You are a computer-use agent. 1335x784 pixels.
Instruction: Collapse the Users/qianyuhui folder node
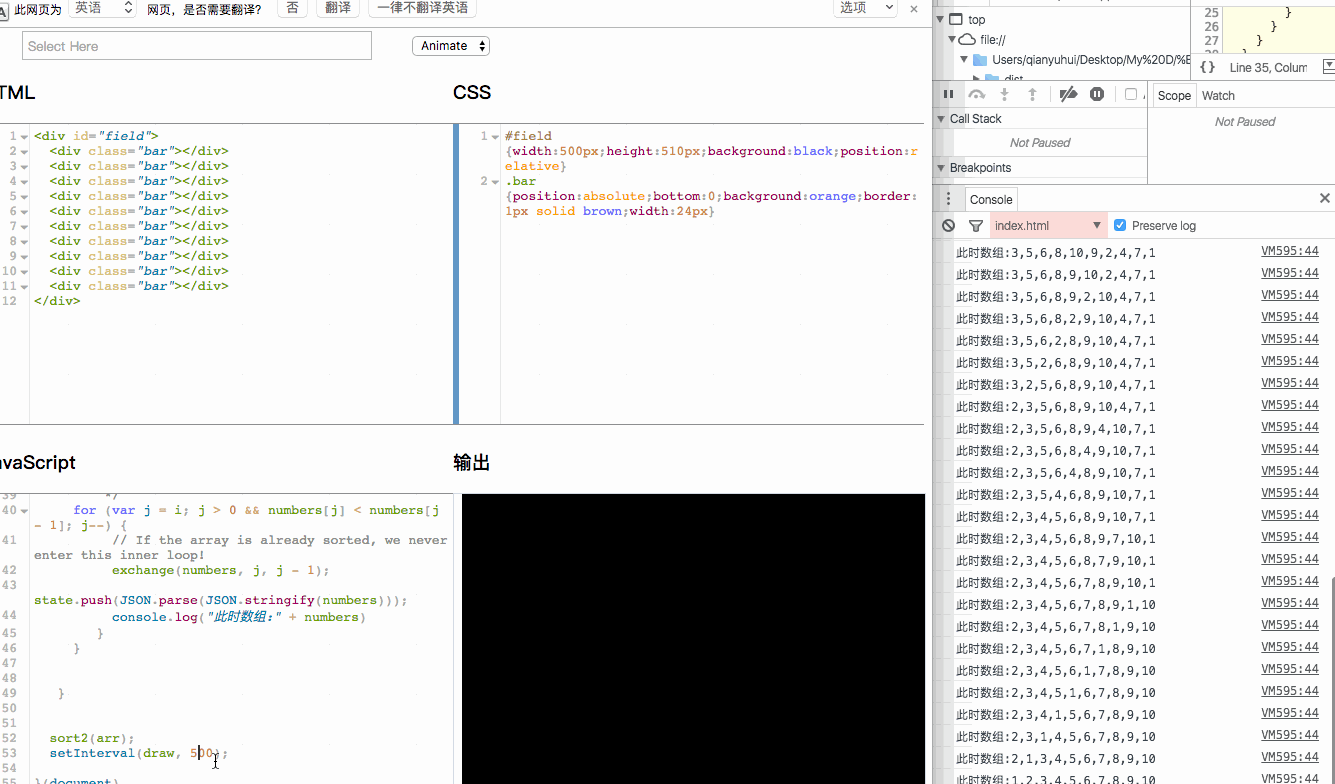(x=965, y=60)
